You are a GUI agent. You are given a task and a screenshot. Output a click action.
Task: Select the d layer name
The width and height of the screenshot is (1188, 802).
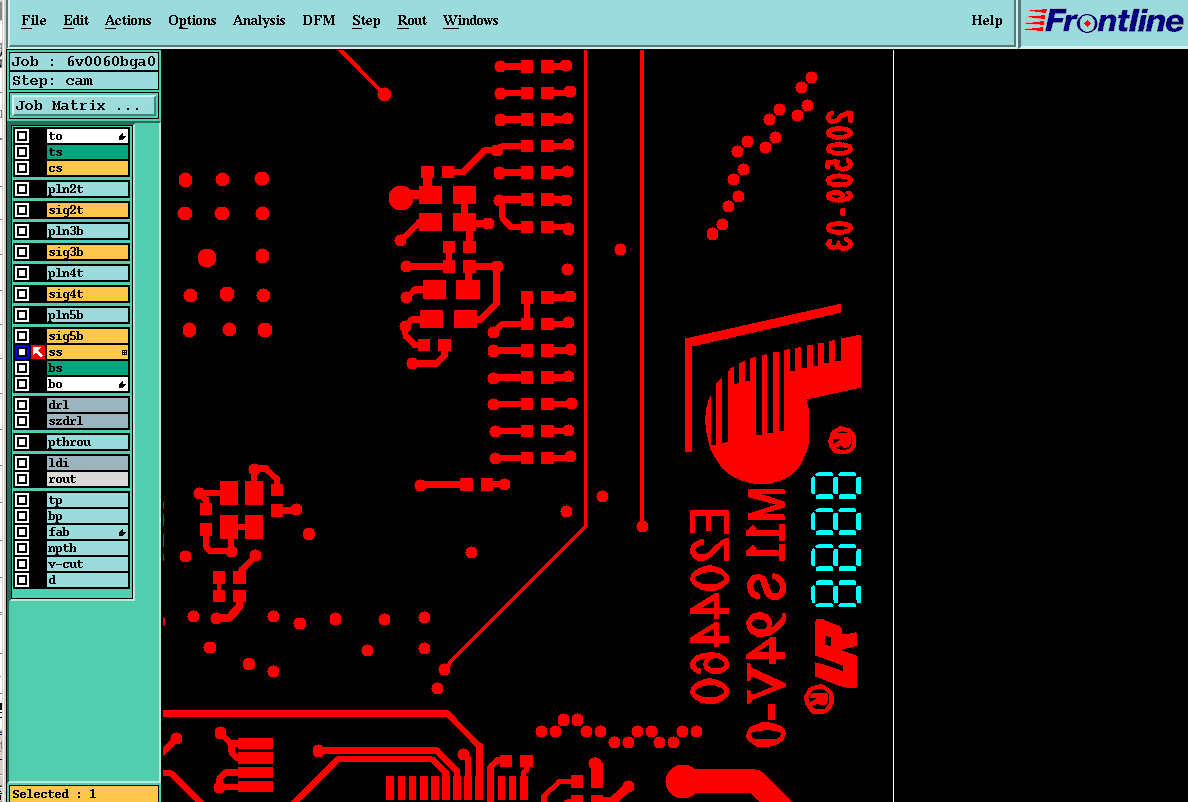tap(87, 580)
